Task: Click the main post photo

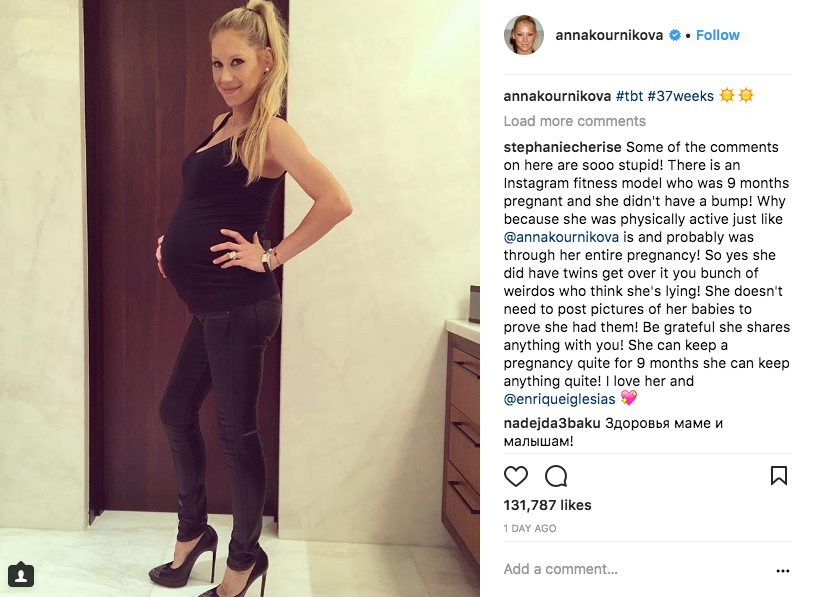Action: click(240, 298)
